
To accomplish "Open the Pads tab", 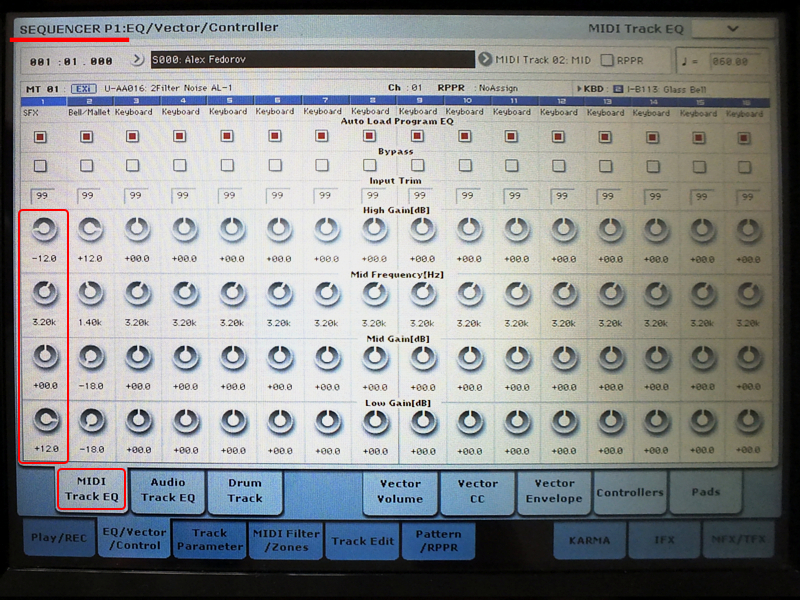I will click(x=706, y=492).
